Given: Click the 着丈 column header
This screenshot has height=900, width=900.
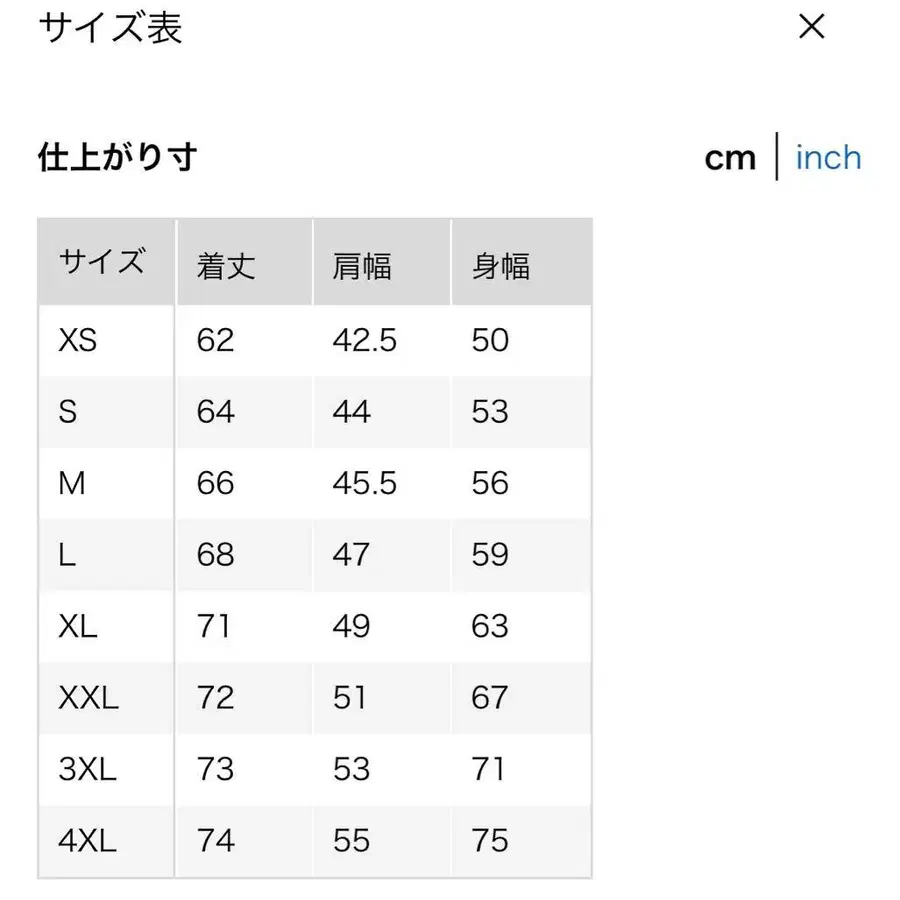Looking at the screenshot, I should tap(226, 266).
